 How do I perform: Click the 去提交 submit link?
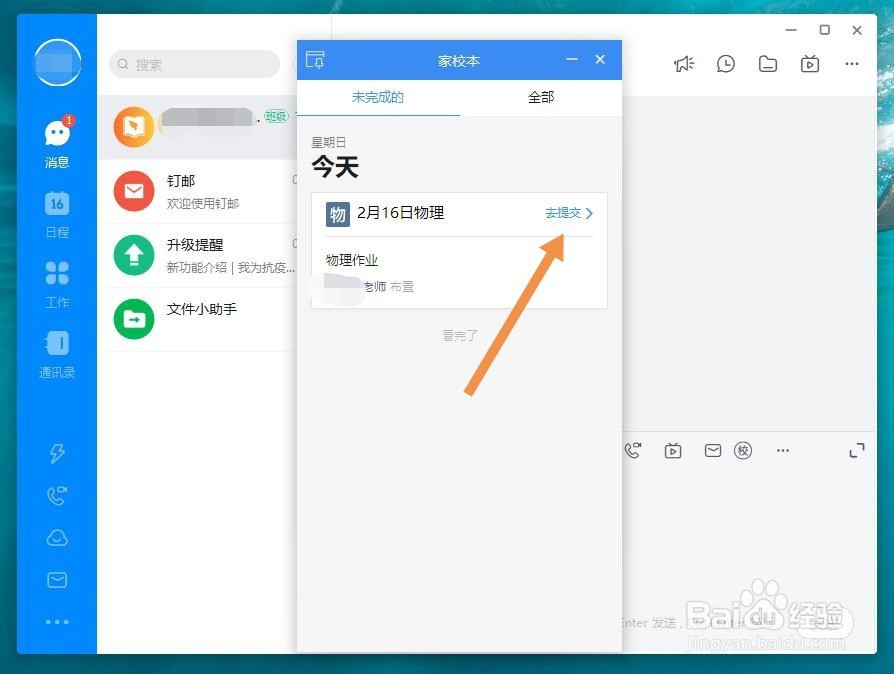565,212
